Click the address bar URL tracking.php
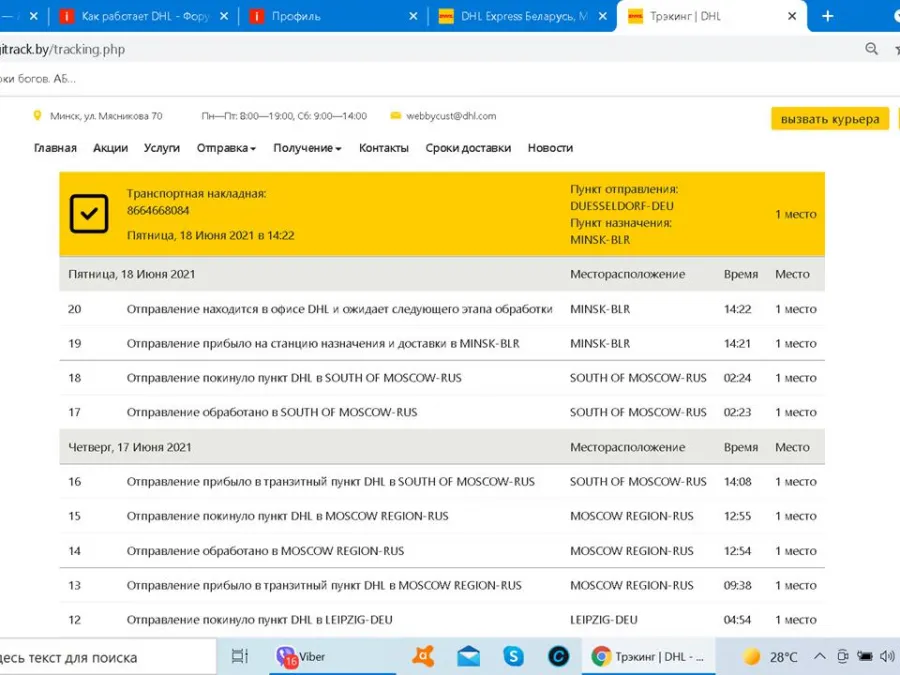The image size is (900, 675). [62, 49]
